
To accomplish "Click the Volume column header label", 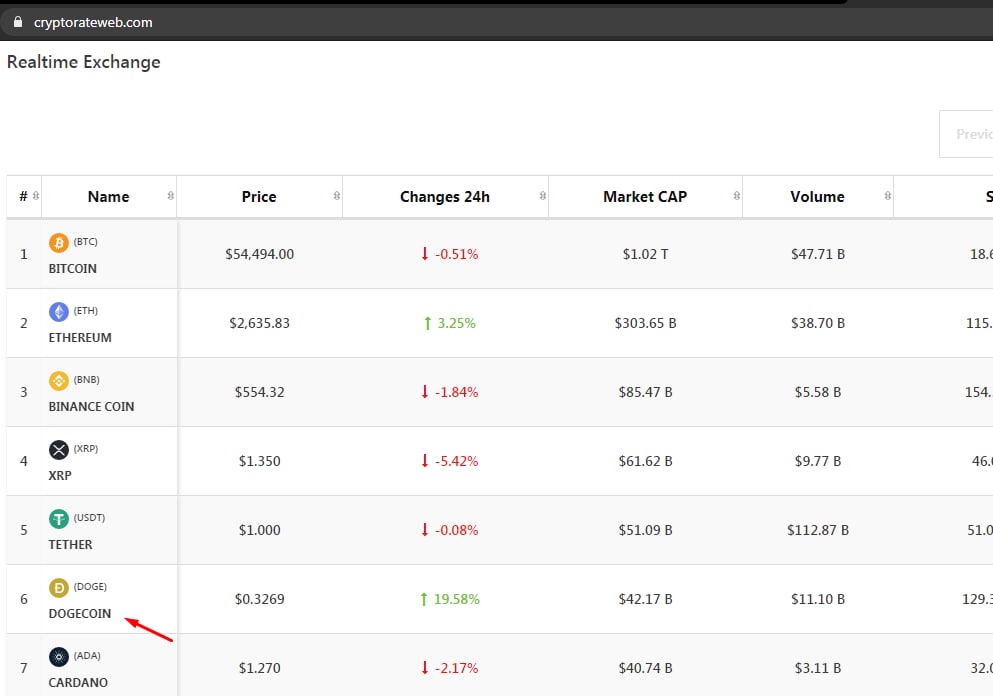I will pyautogui.click(x=817, y=197).
